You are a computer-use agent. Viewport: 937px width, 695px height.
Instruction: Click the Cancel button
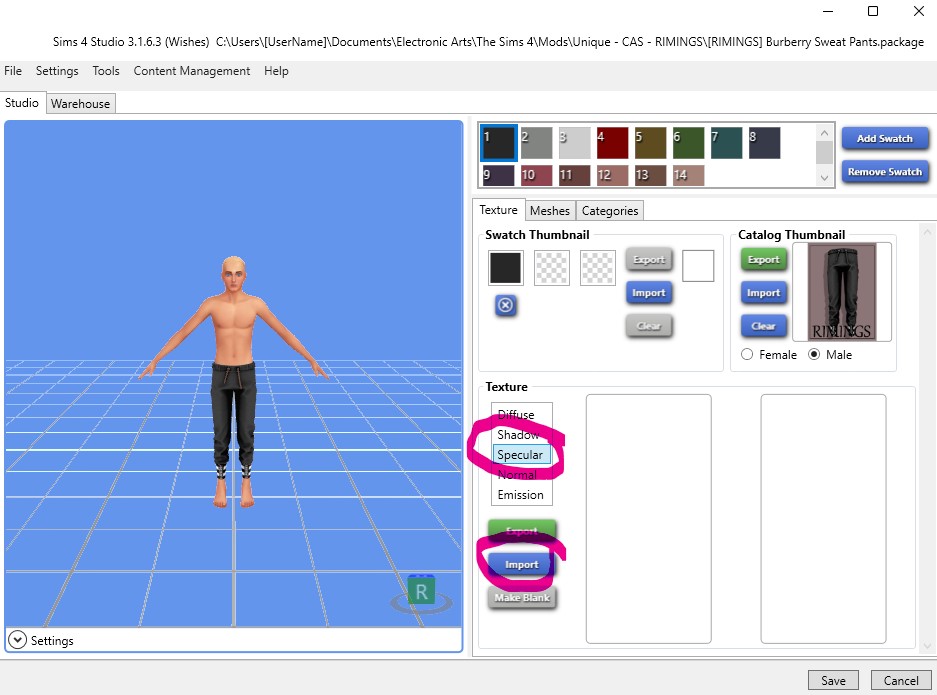pos(901,680)
